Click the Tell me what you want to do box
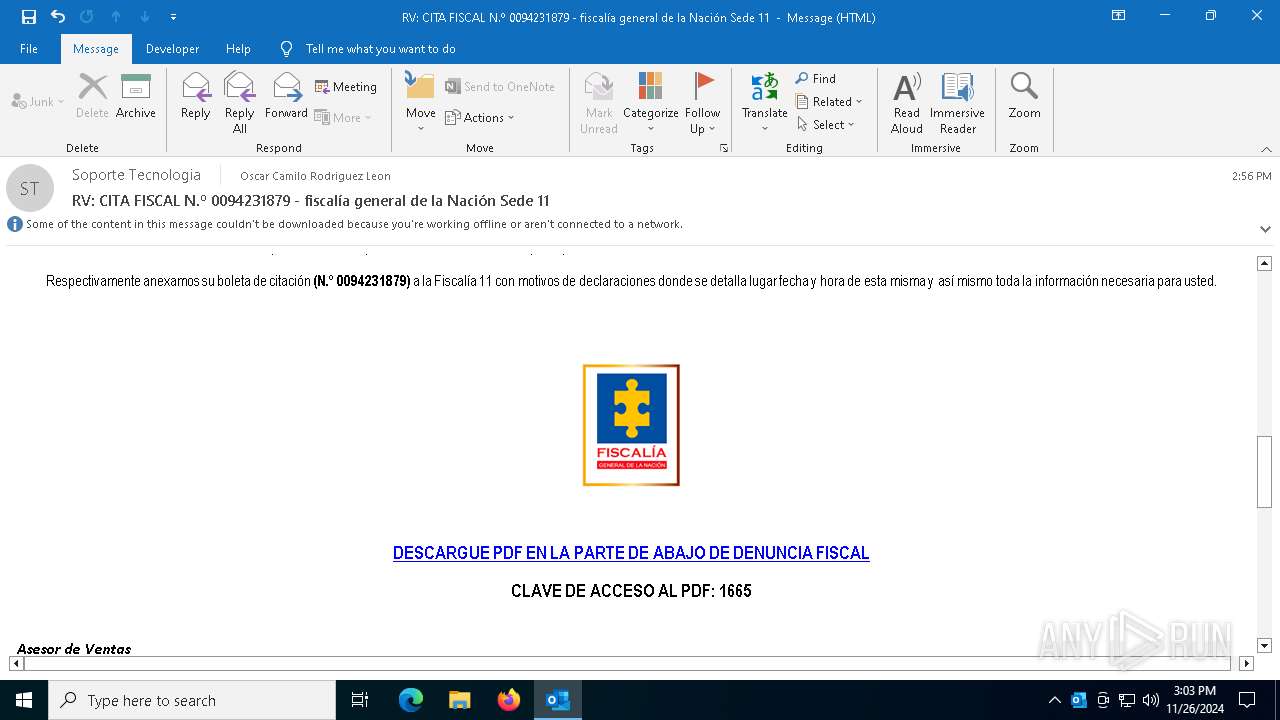This screenshot has height=720, width=1280. 380,49
